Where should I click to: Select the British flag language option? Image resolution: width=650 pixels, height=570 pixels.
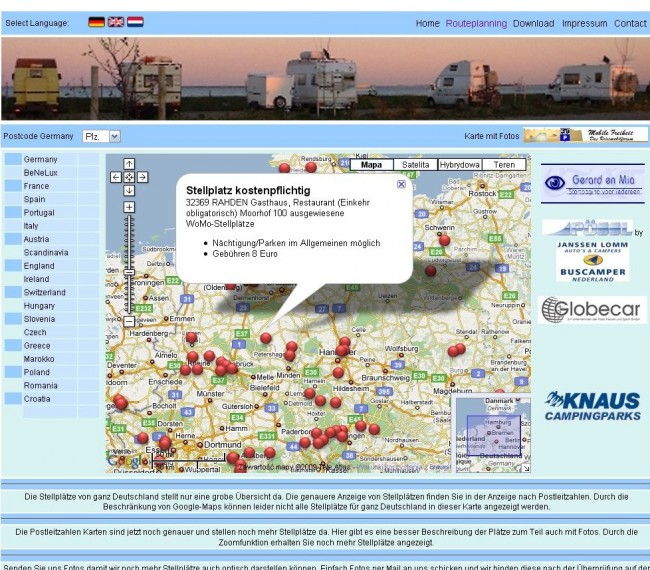[x=116, y=22]
